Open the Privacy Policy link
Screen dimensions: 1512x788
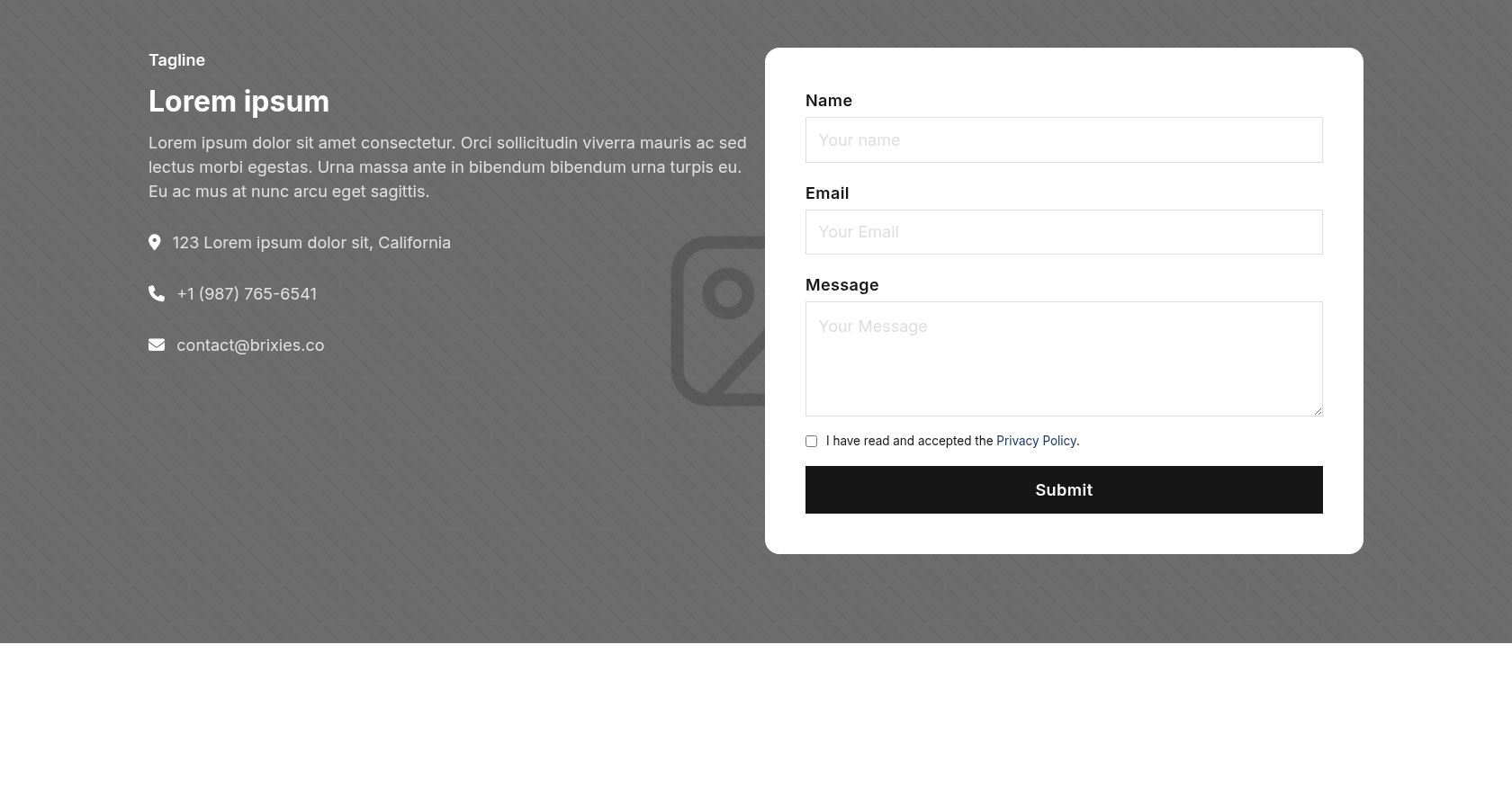tap(1036, 441)
